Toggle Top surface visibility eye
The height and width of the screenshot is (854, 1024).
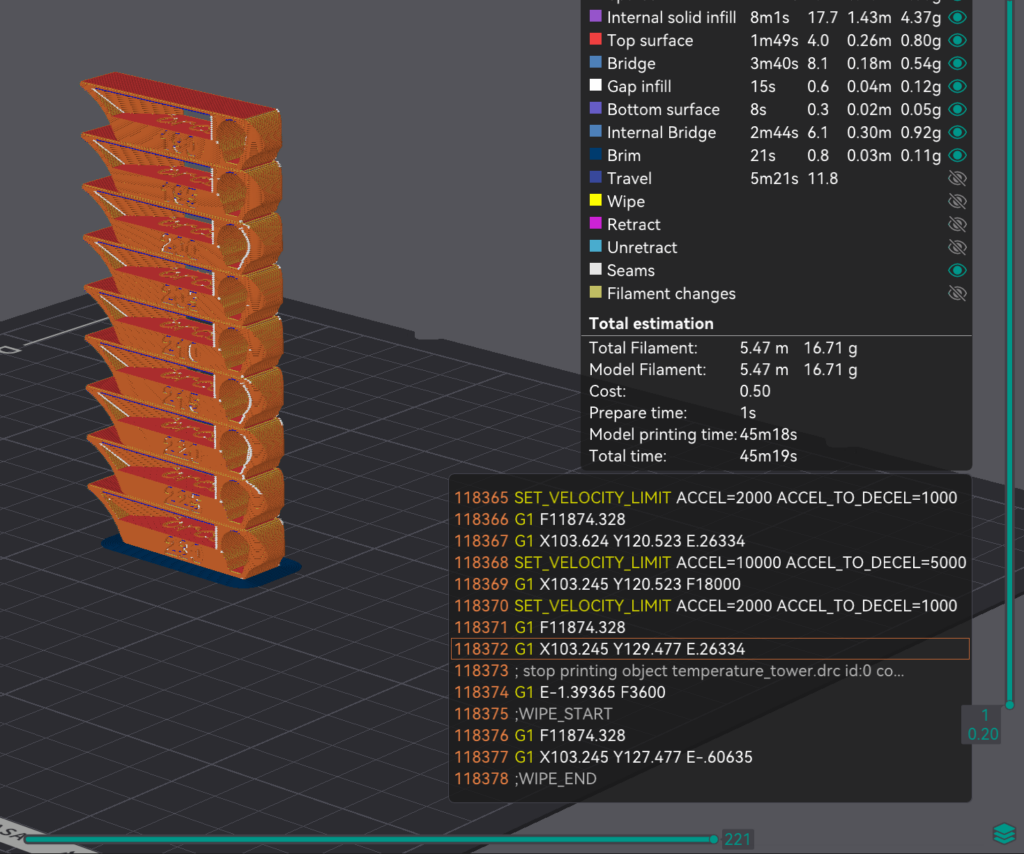click(957, 40)
